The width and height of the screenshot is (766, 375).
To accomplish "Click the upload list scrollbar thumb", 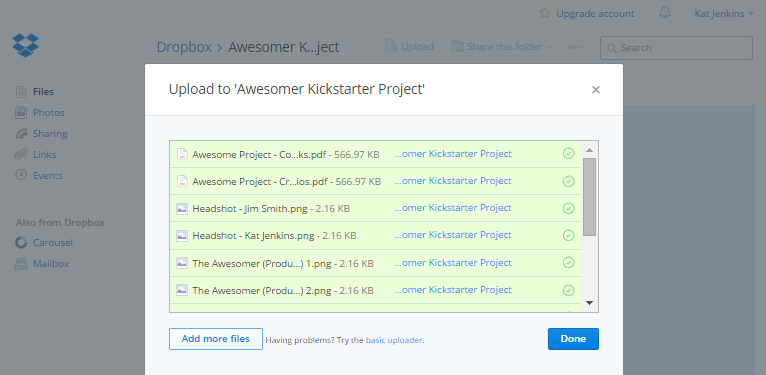I will [x=590, y=197].
